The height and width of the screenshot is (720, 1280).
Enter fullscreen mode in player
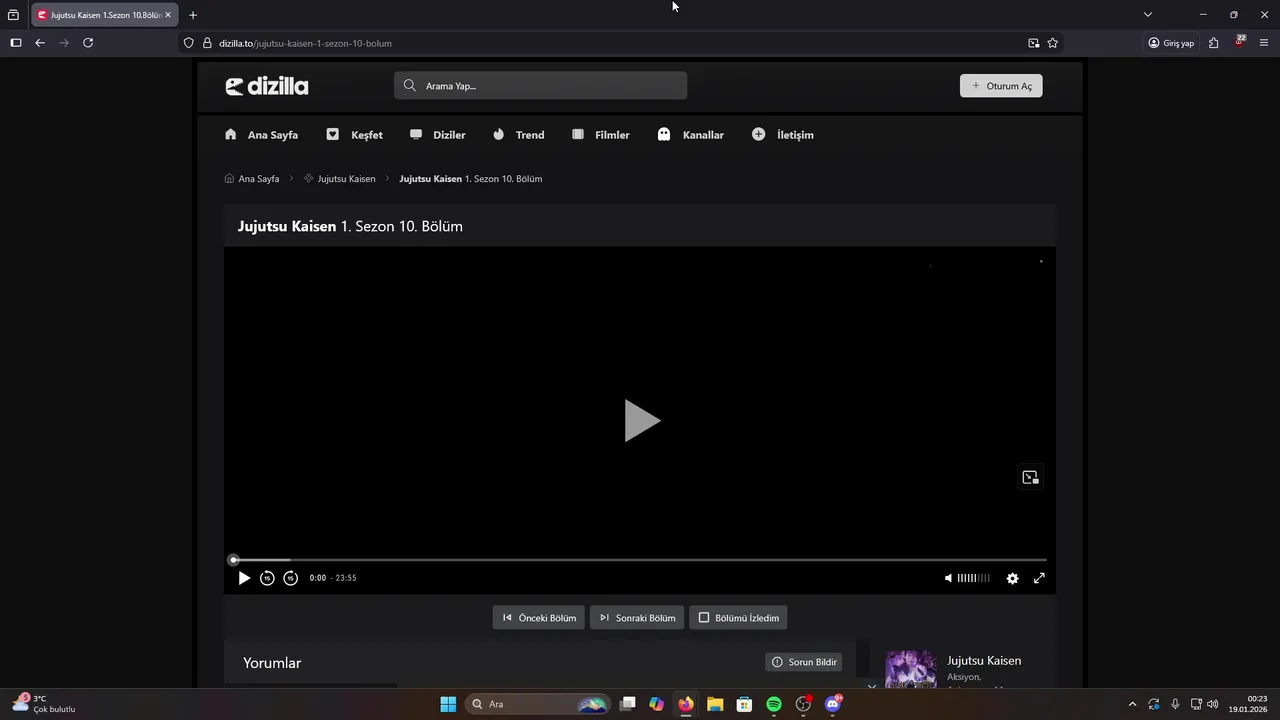point(1039,578)
